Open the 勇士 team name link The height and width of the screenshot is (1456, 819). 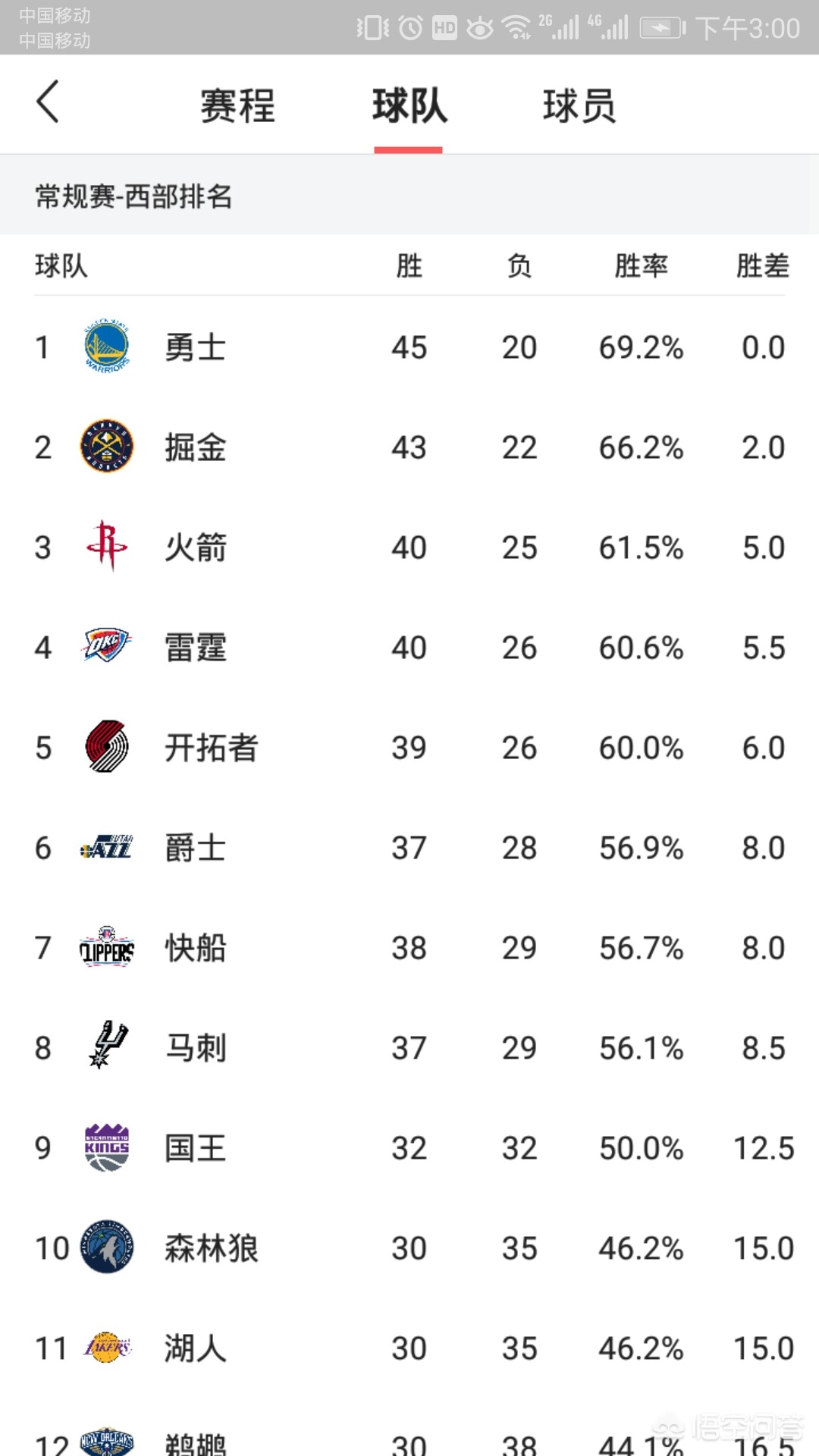click(196, 347)
